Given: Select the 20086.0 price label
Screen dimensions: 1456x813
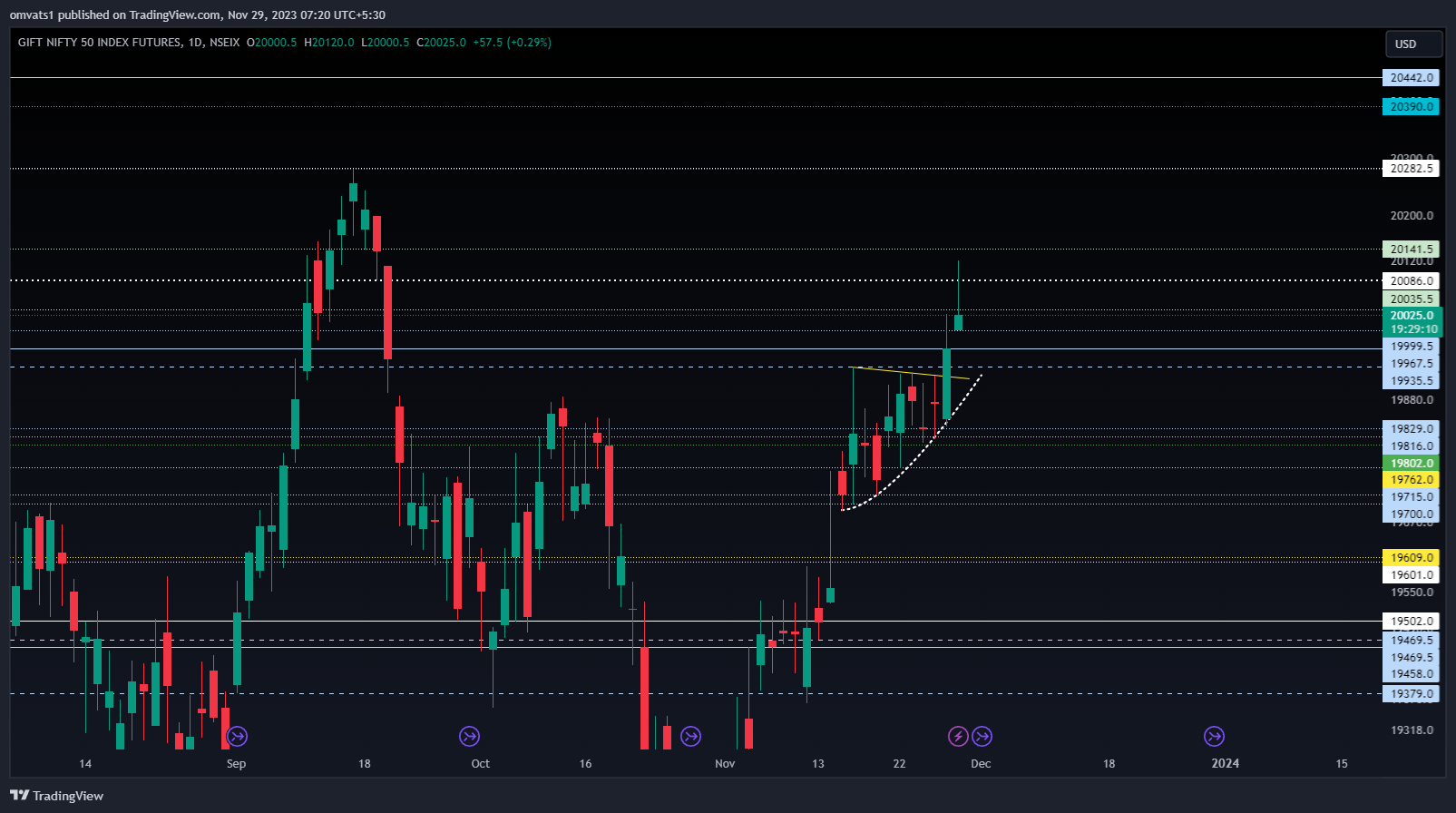Looking at the screenshot, I should 1411,281.
